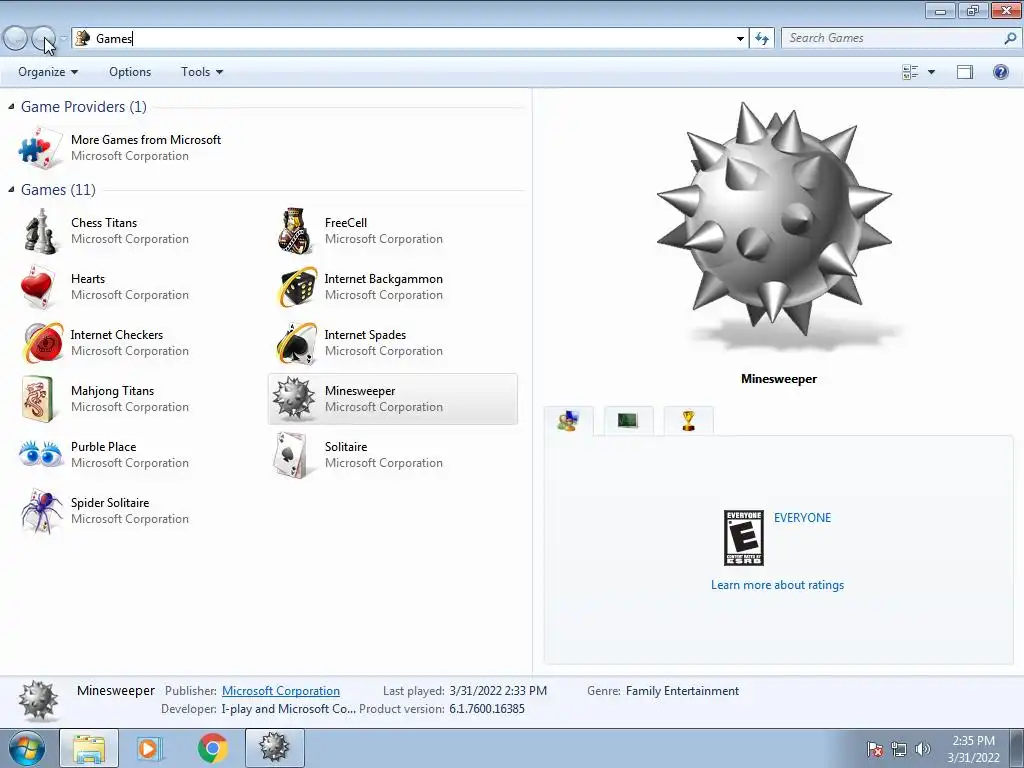Click the search magnifier icon
This screenshot has height=768, width=1024.
coord(1010,39)
